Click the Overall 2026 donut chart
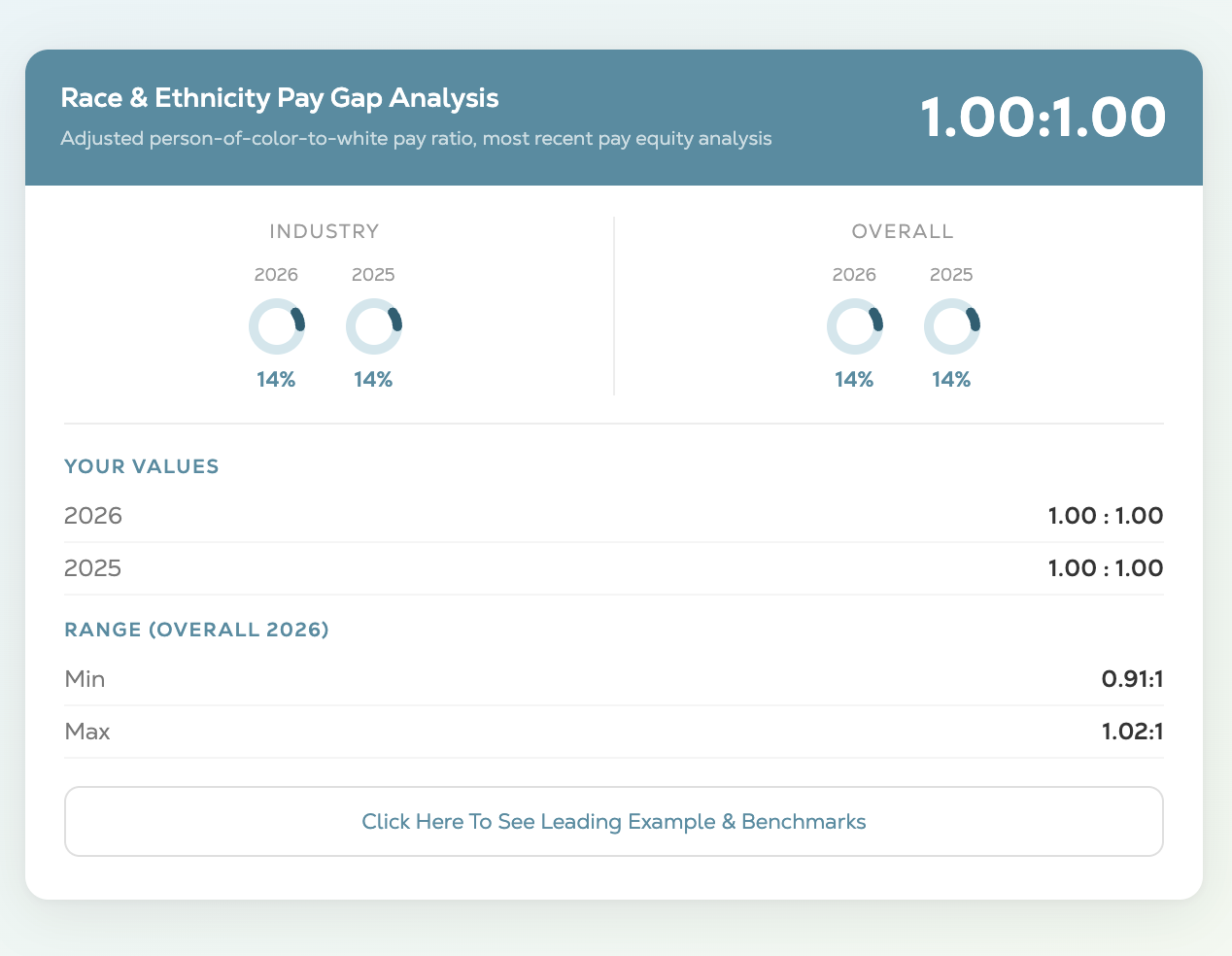Screen dimensions: 1232x956 click(855, 326)
